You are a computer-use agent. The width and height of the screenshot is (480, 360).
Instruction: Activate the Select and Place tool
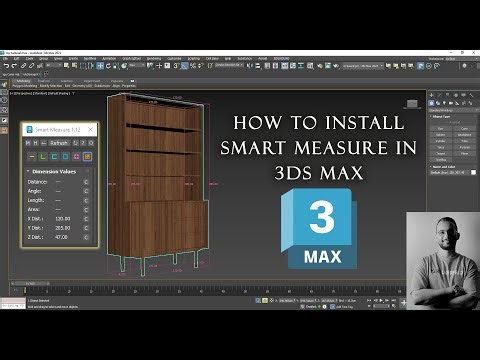point(124,66)
